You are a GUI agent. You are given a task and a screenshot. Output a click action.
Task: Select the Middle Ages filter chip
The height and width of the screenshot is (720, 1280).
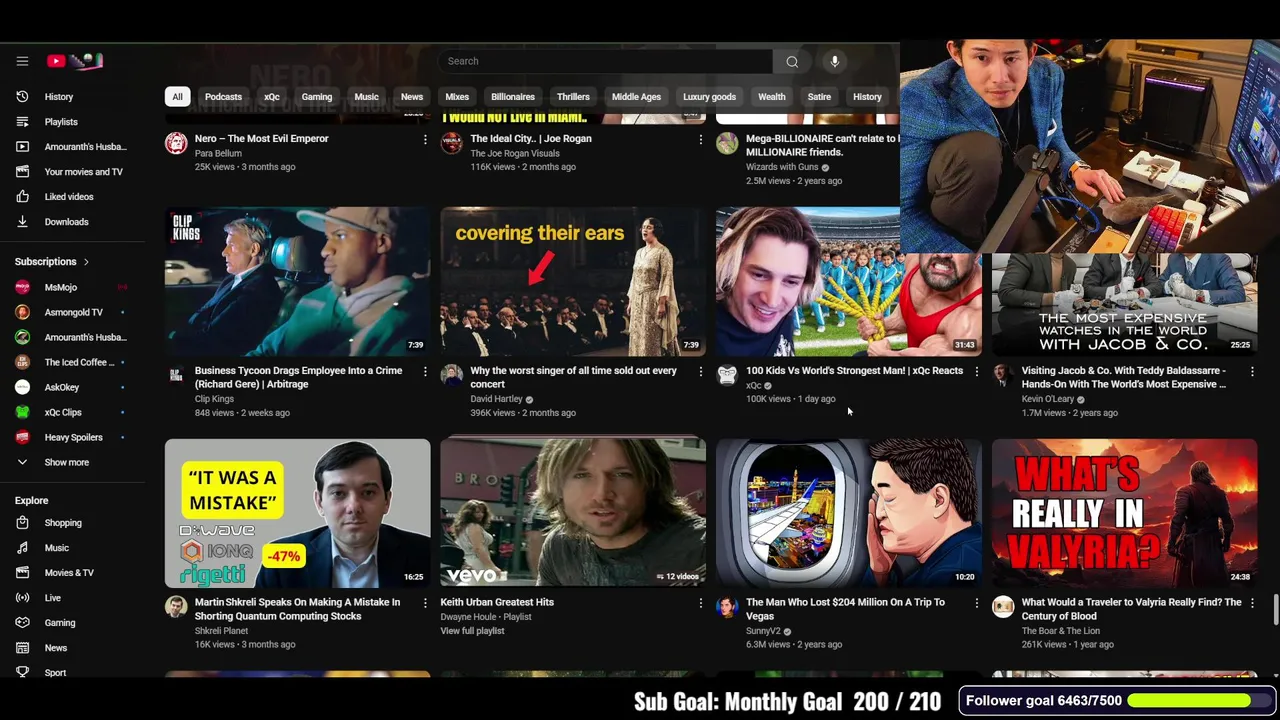(636, 97)
